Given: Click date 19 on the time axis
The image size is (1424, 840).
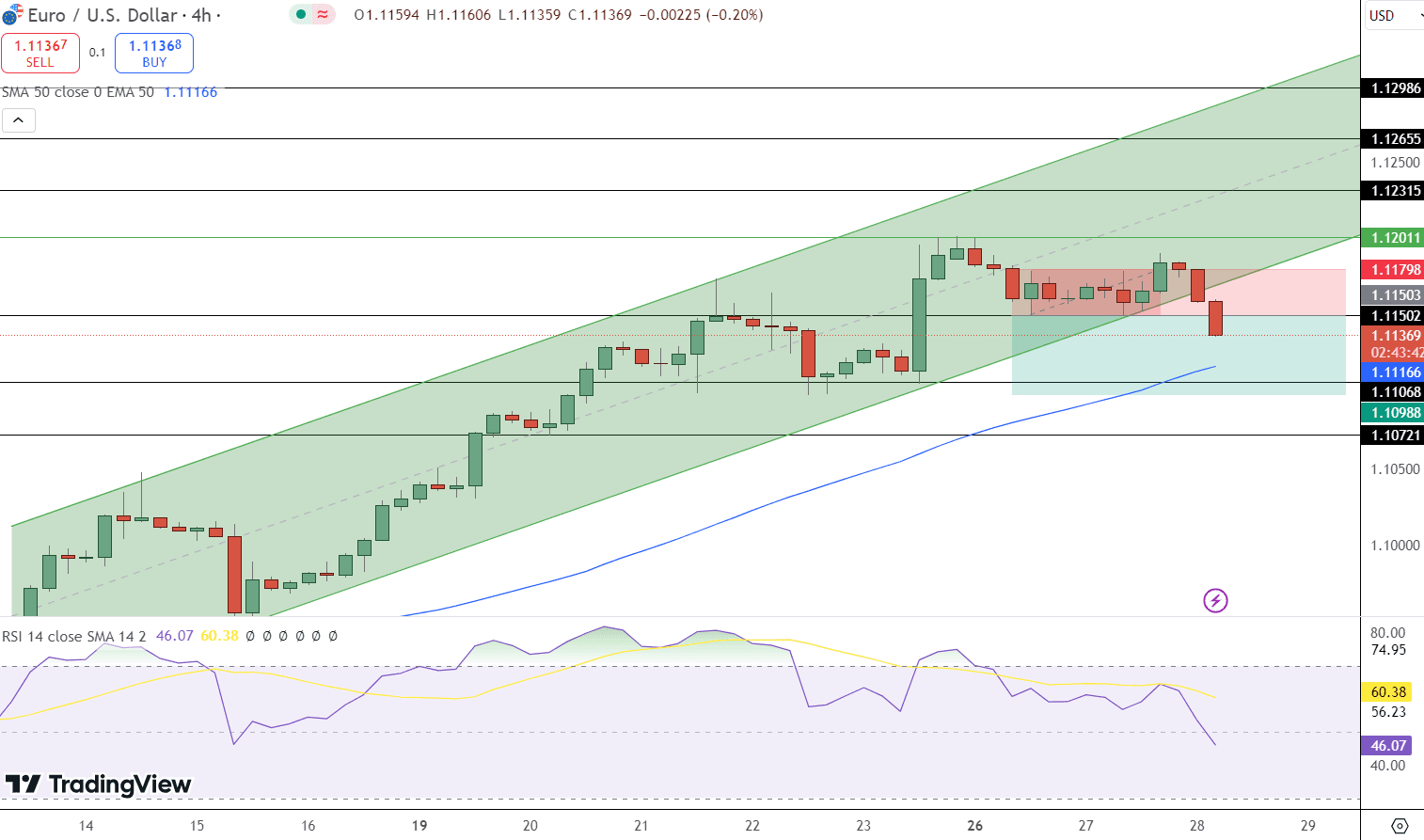Looking at the screenshot, I should [419, 826].
